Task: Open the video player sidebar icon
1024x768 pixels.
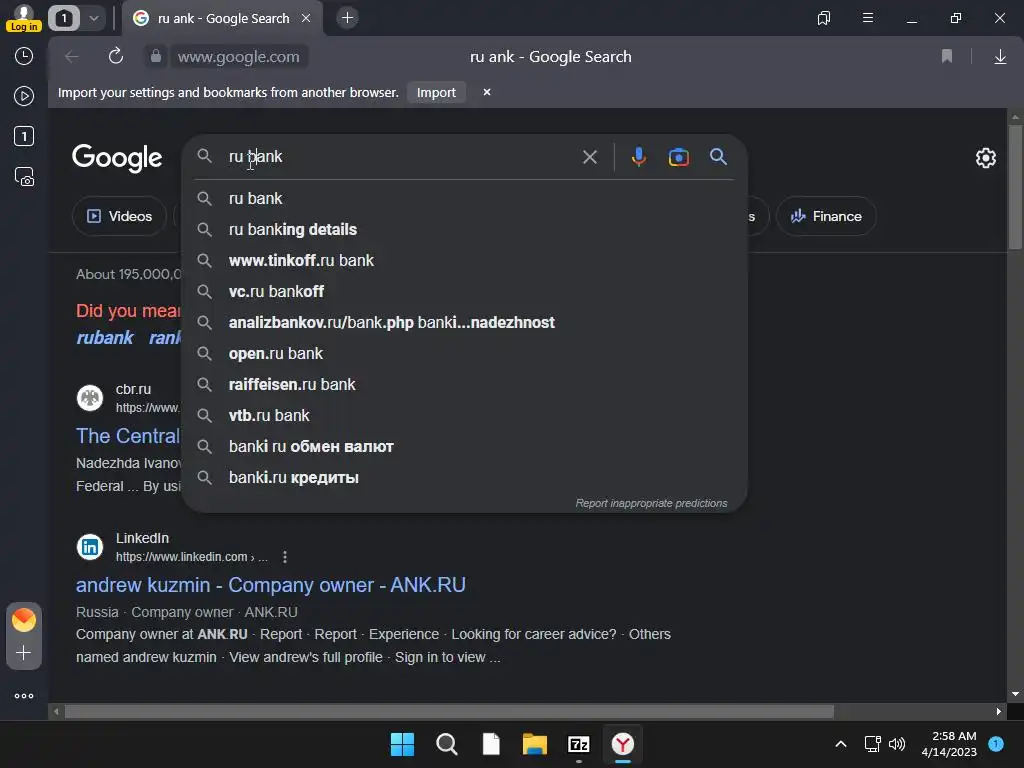Action: coord(24,96)
